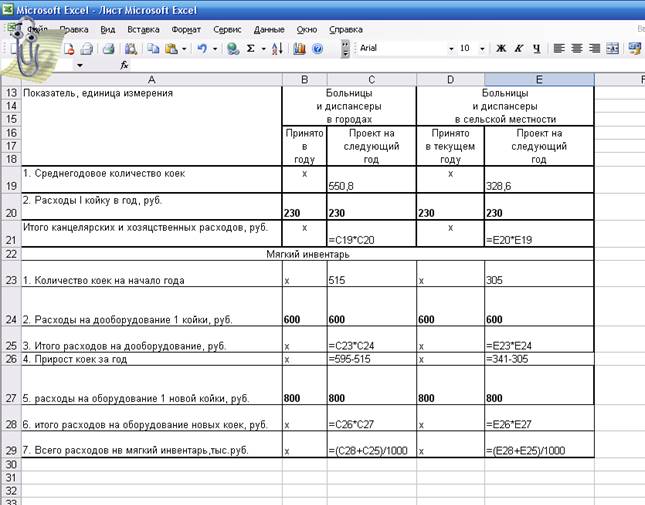The image size is (645, 505).
Task: Open the Сервис menu
Action: 227,30
